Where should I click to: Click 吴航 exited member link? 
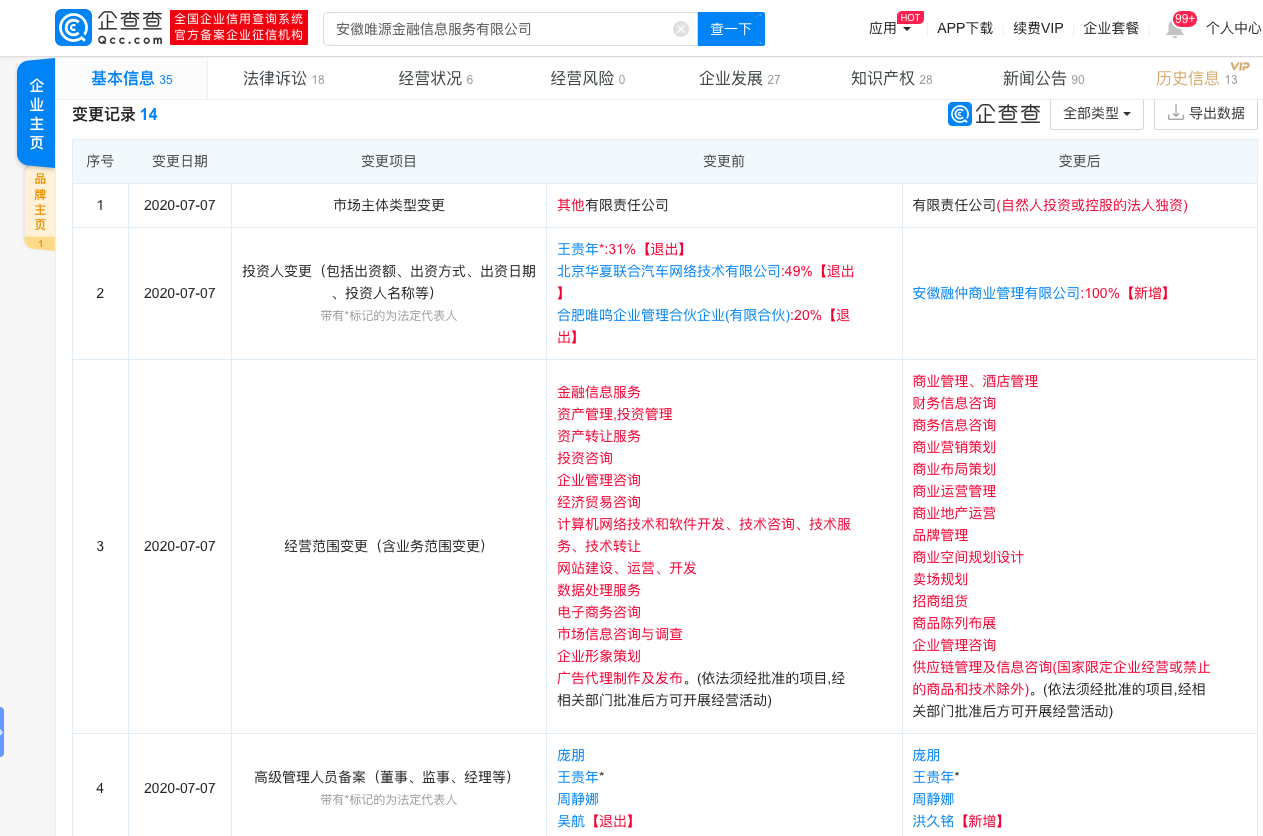(x=571, y=821)
